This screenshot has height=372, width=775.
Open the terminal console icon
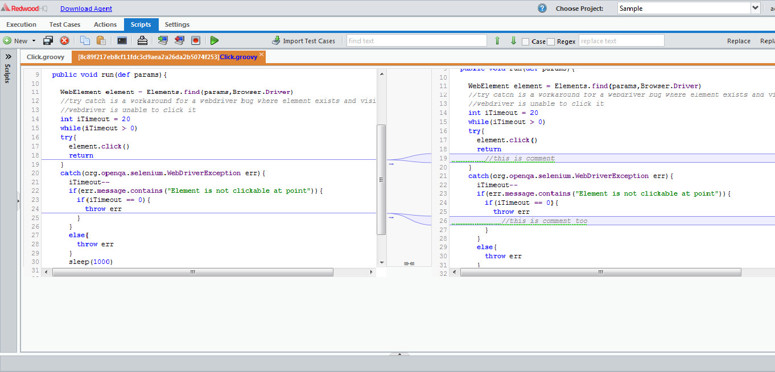[122, 41]
